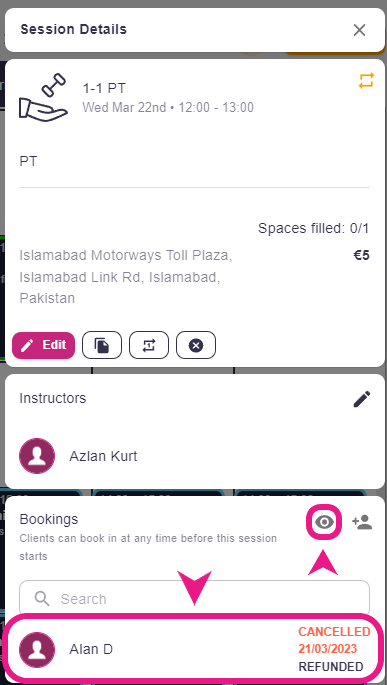Edit the 1-1 PT session

[x=44, y=345]
